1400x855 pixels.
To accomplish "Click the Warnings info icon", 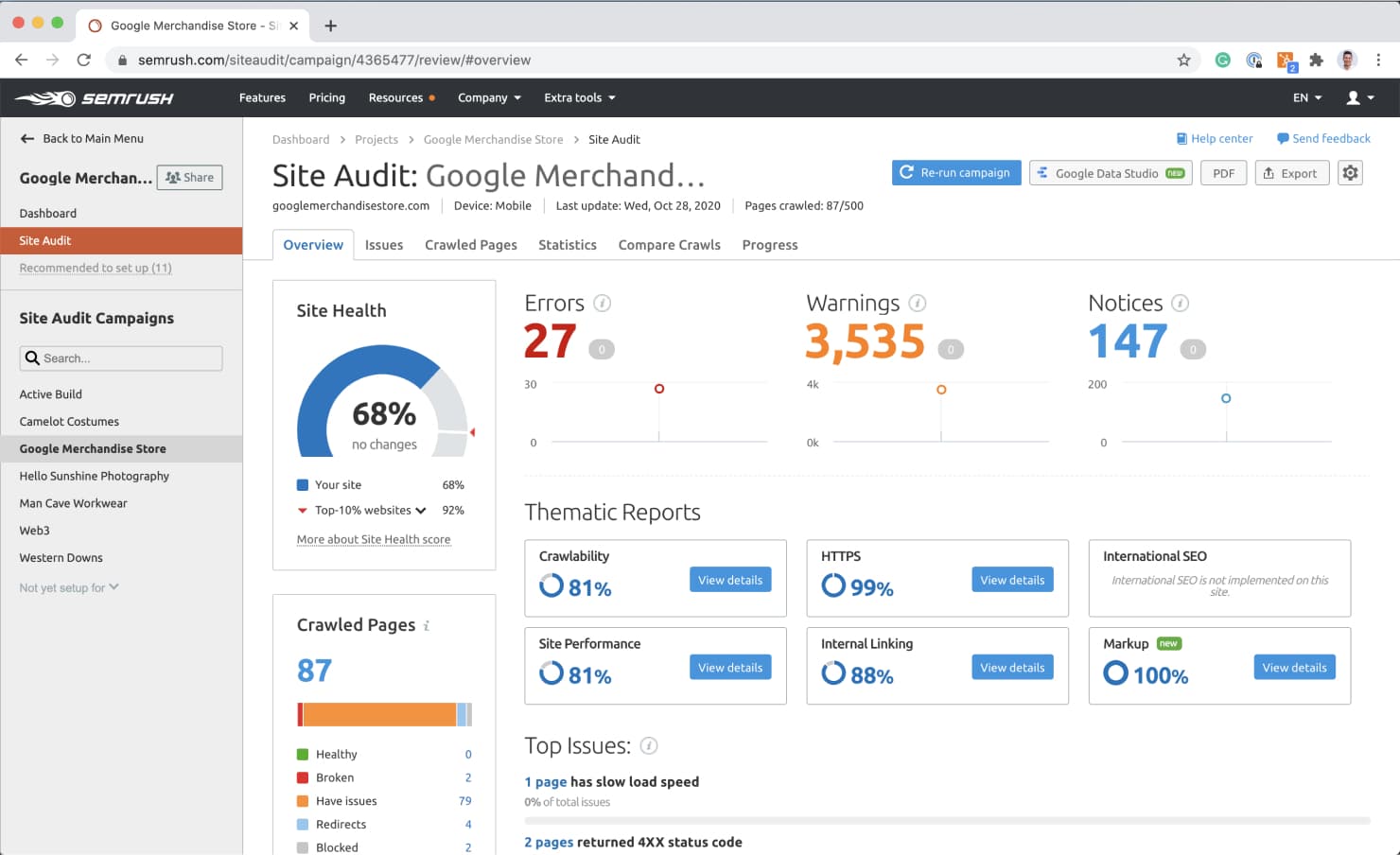I will (x=917, y=303).
